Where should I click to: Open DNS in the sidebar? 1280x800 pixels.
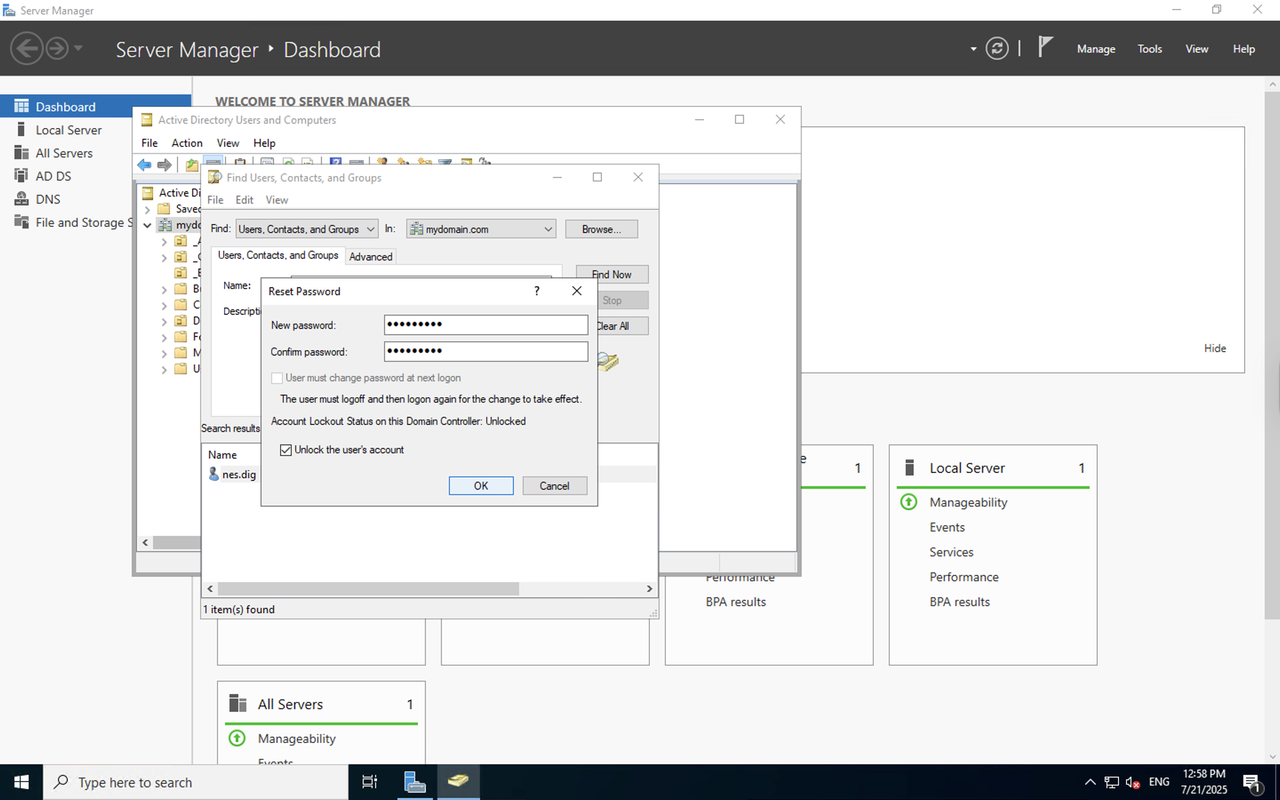[48, 199]
